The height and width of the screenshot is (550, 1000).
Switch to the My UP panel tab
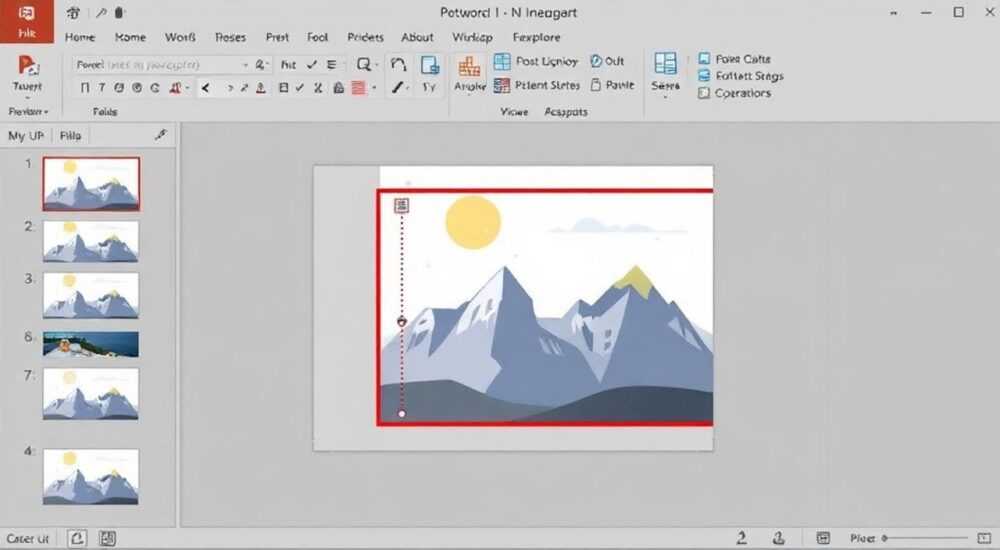26,136
